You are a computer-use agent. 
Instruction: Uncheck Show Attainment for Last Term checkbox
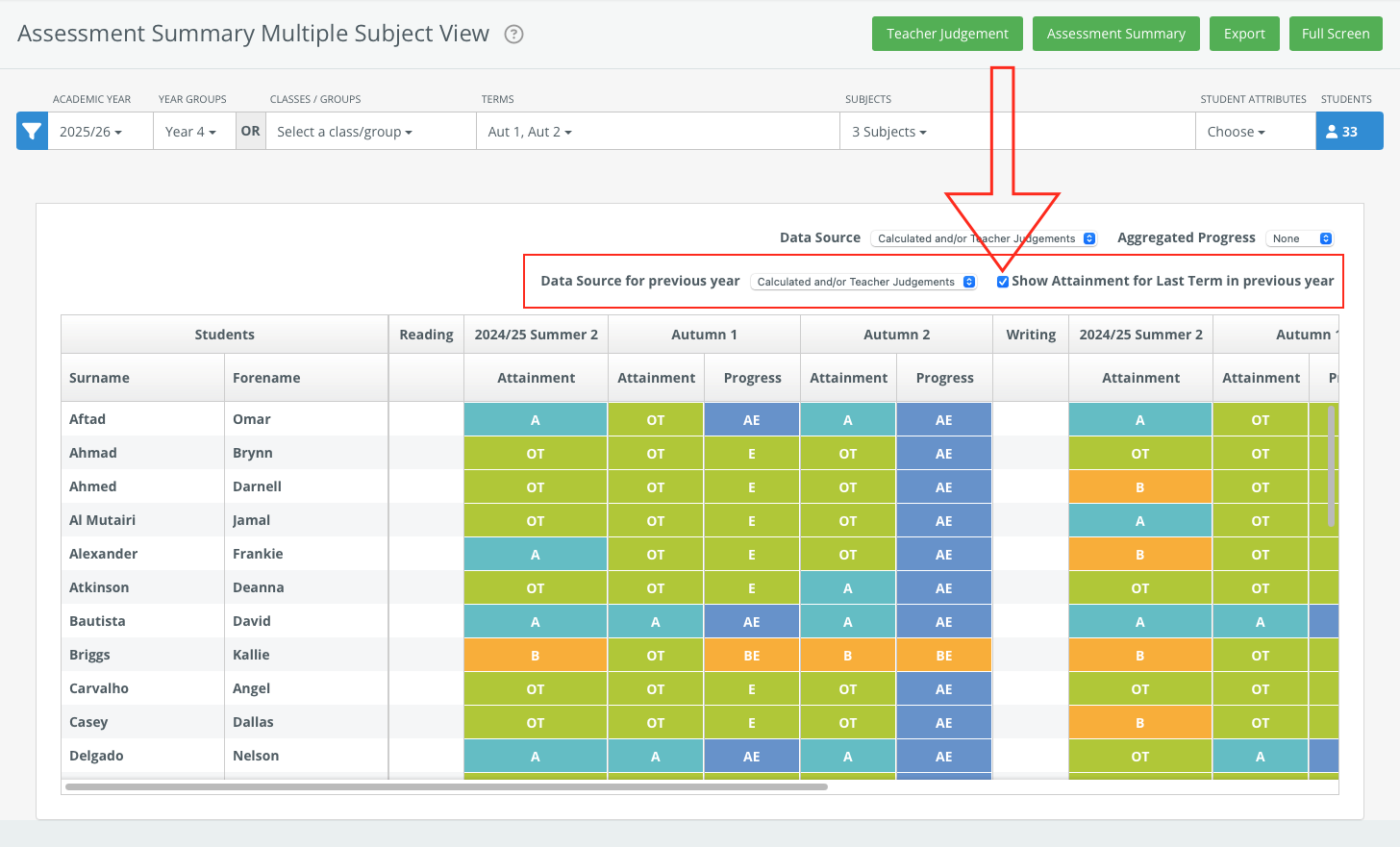pos(1003,282)
